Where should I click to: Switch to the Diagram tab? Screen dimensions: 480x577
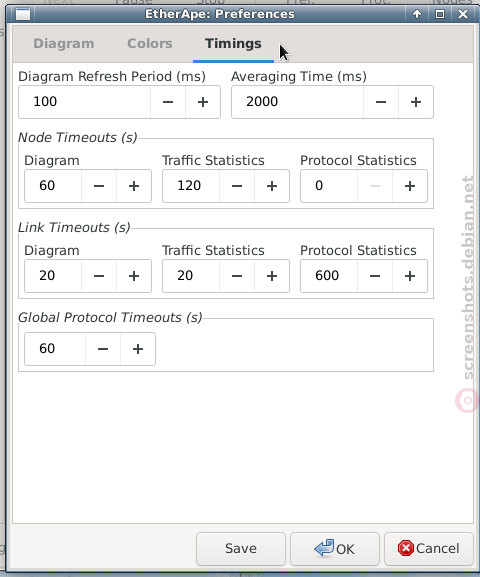click(x=64, y=43)
